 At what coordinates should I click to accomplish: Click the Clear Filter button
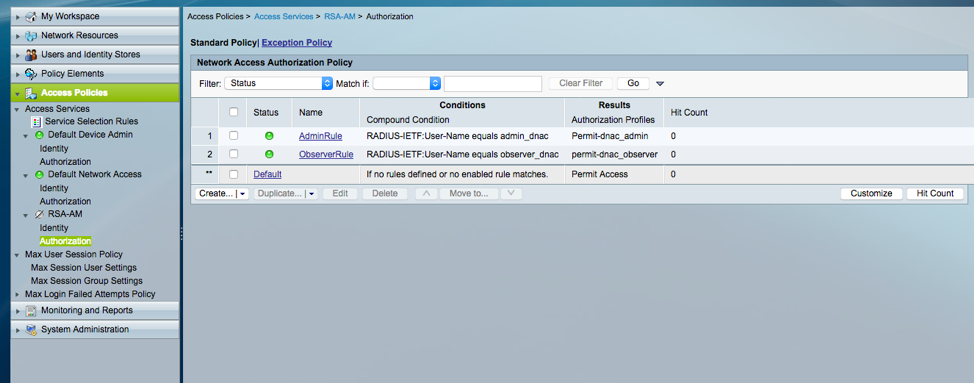point(580,83)
